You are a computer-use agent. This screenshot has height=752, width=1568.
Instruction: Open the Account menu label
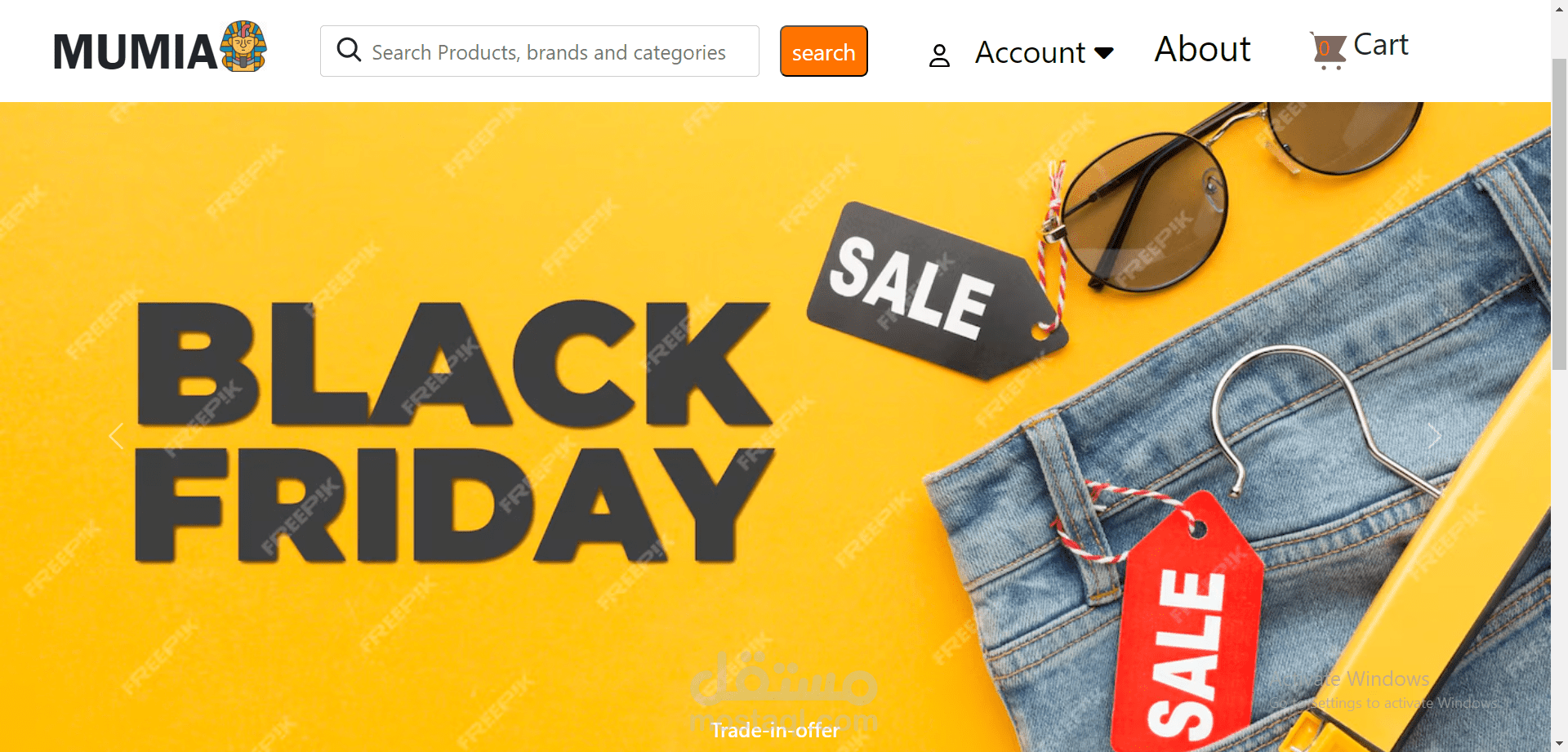[x=1030, y=52]
